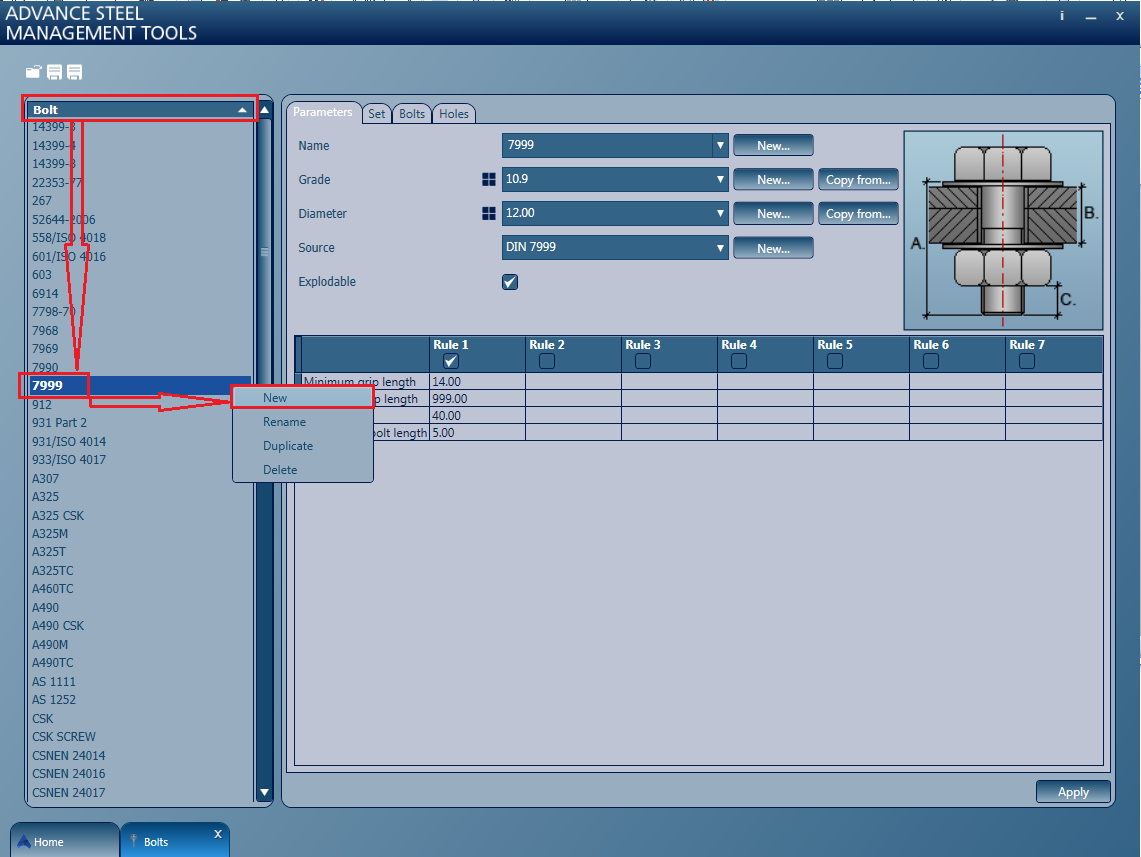Click New... button next to Source

click(773, 248)
